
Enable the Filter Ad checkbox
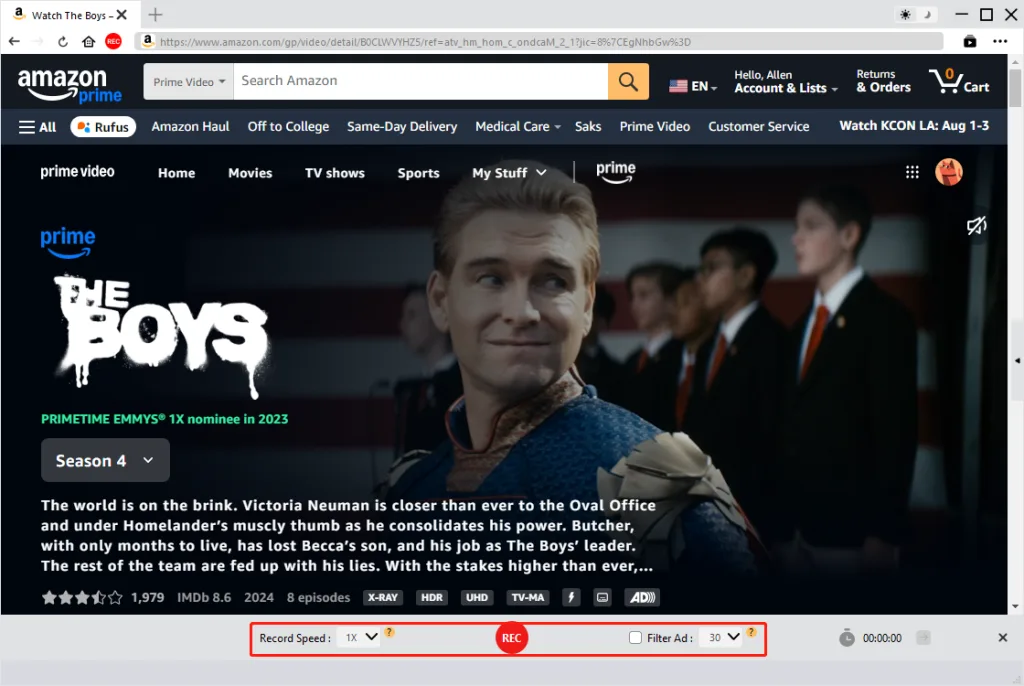coord(635,638)
